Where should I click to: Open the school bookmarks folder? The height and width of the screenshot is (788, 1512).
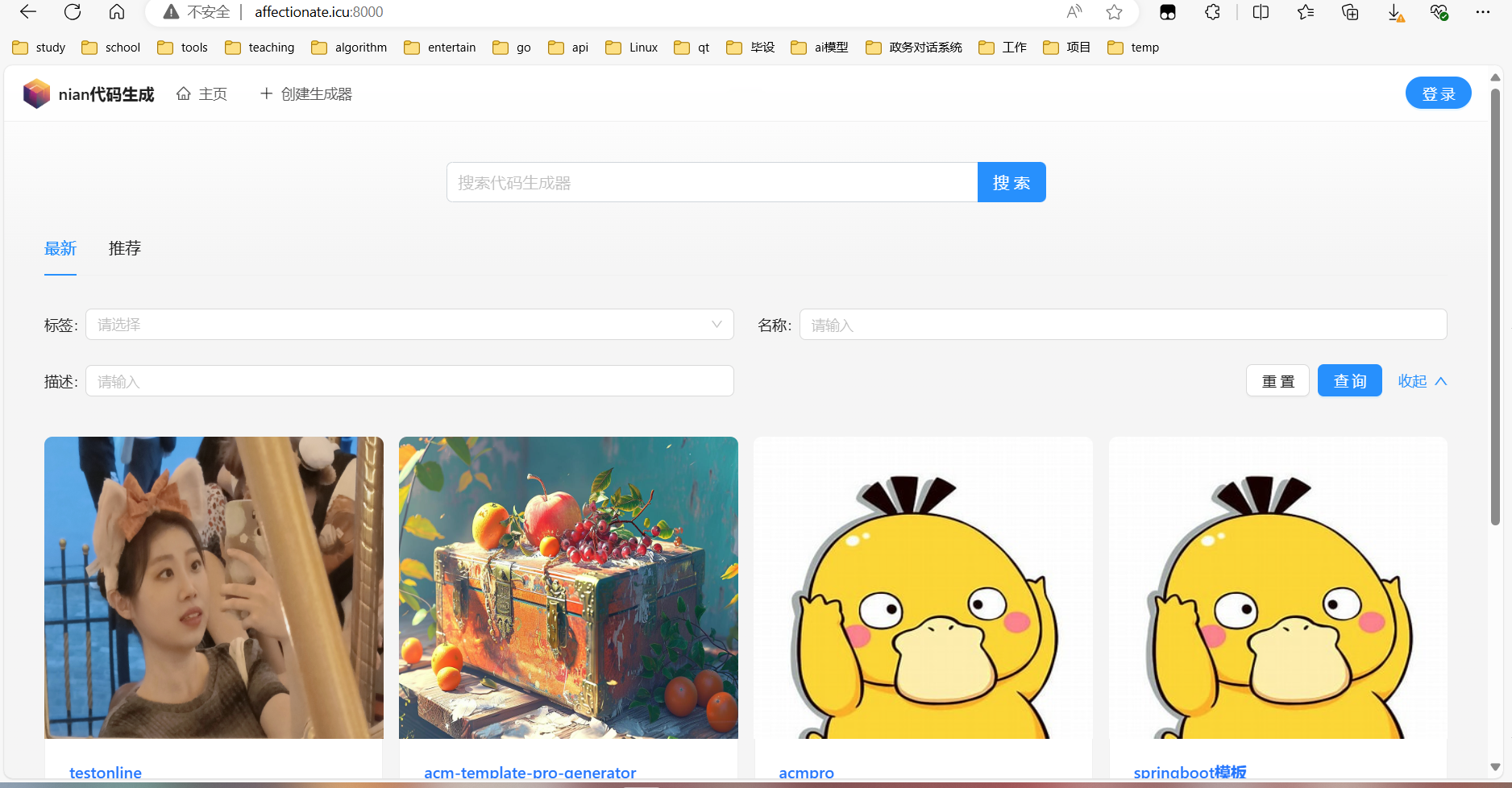coord(111,48)
